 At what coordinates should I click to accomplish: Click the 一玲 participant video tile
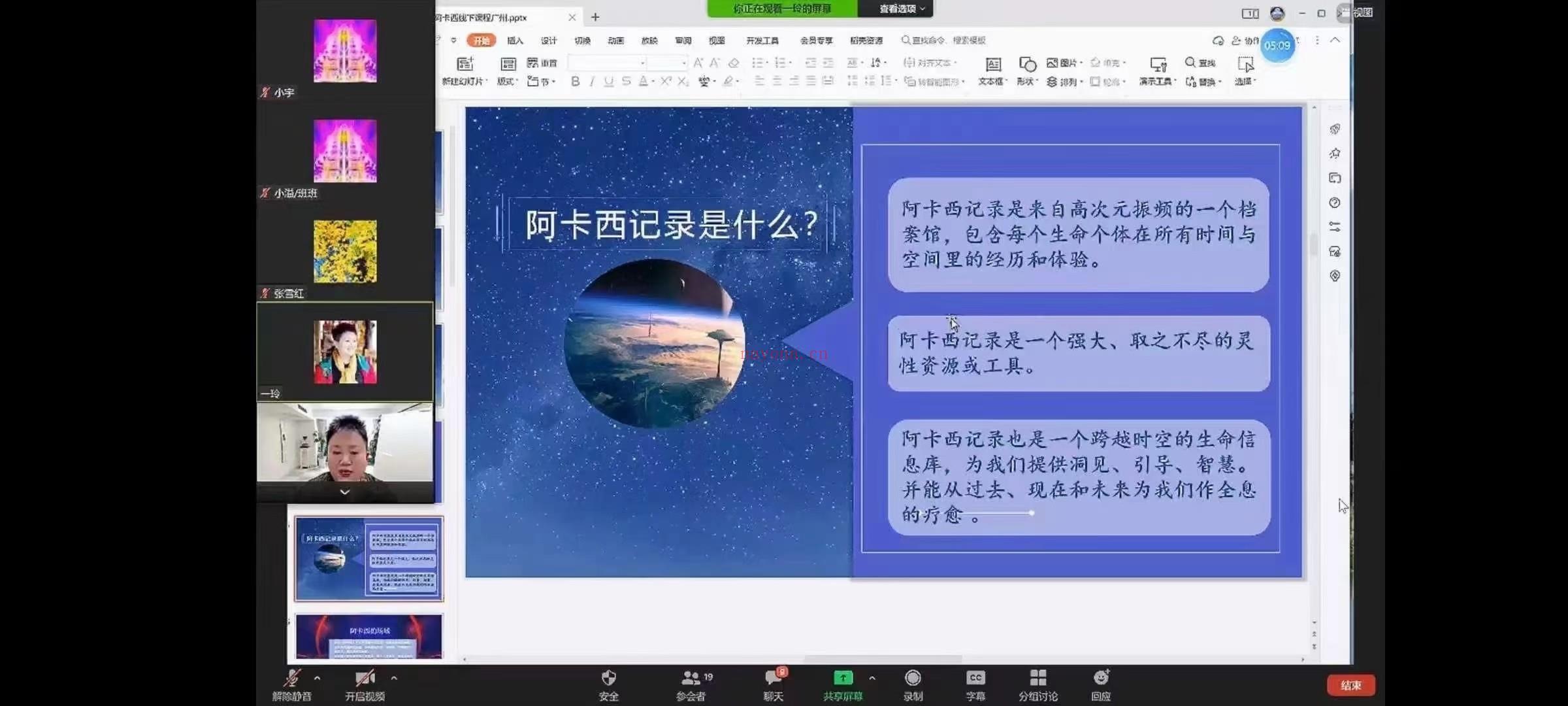coord(345,352)
